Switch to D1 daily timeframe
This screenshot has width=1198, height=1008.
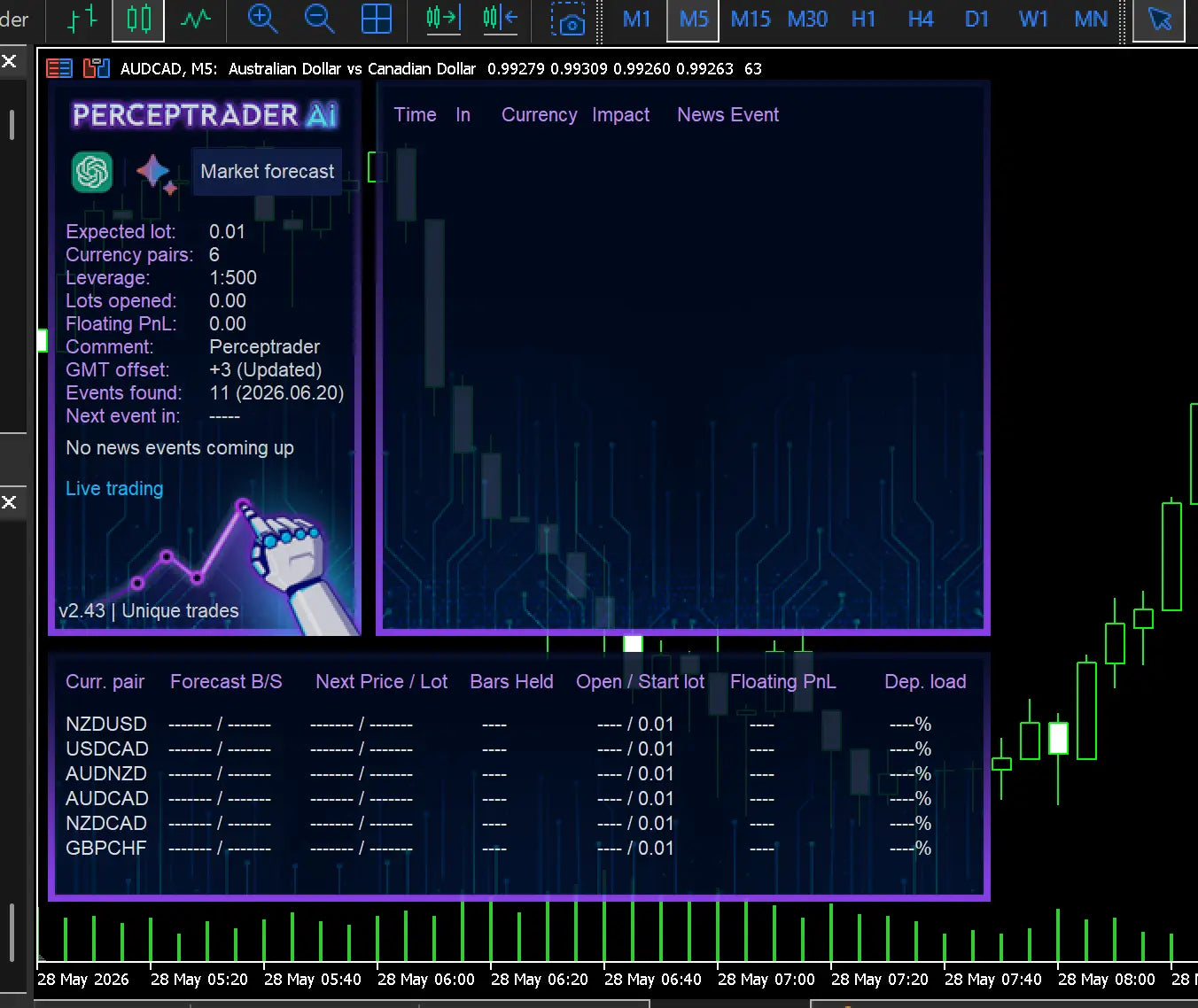coord(976,19)
